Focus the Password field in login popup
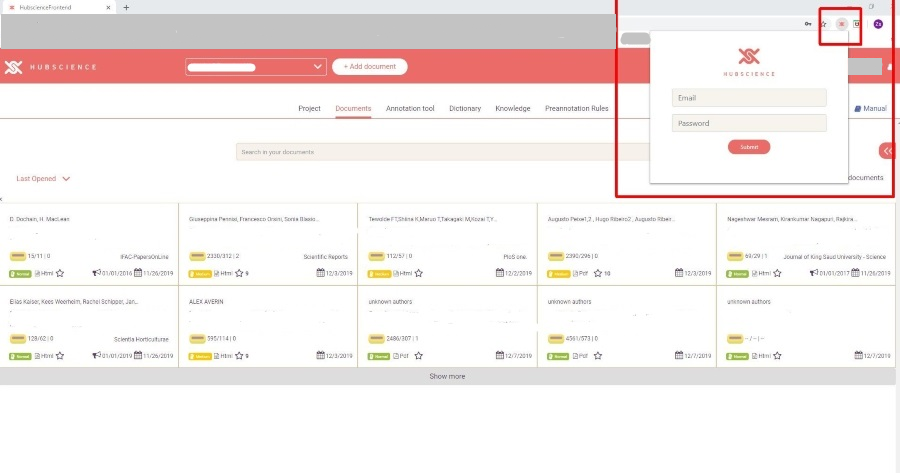 tap(749, 123)
